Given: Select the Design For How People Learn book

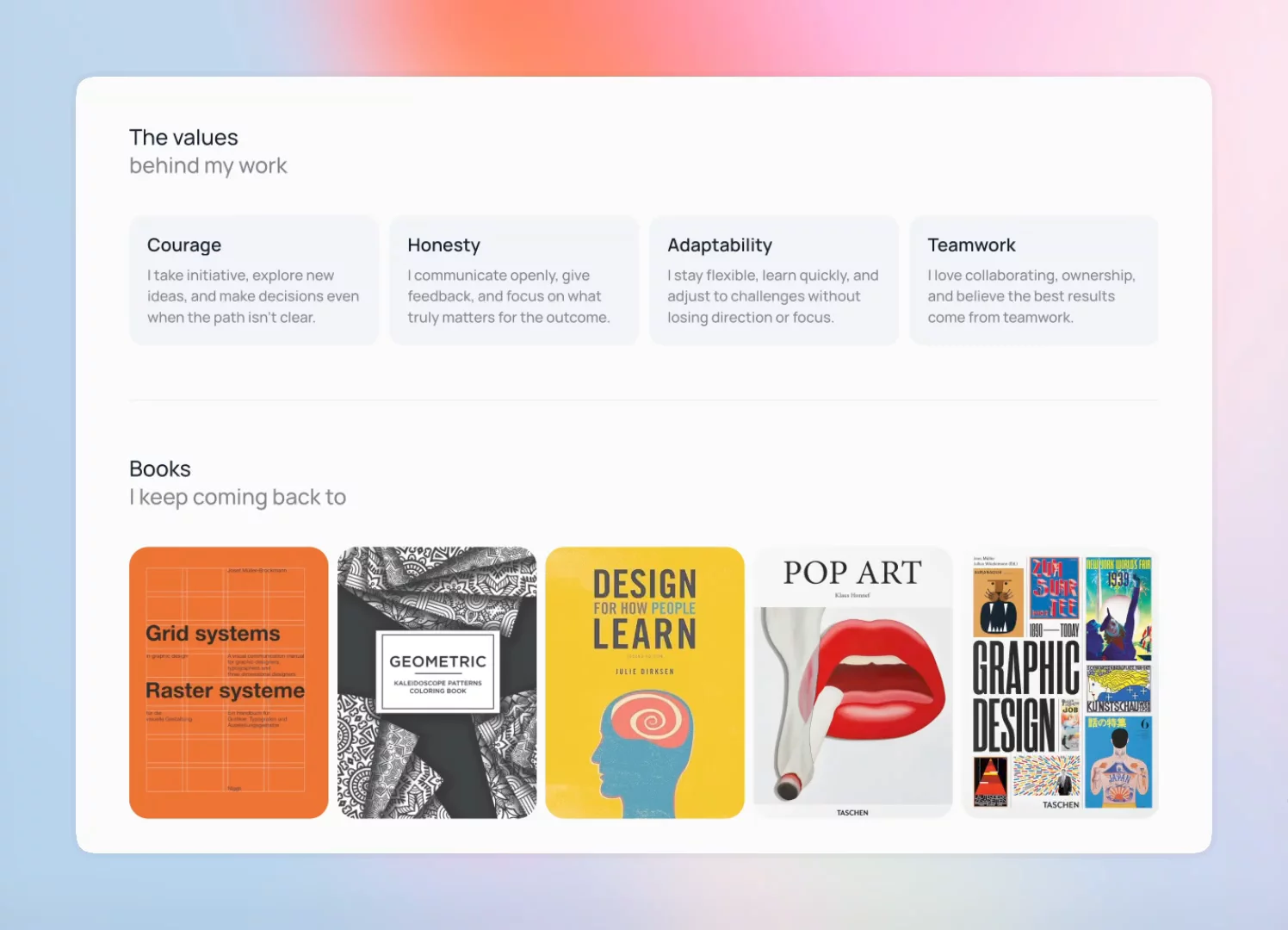Looking at the screenshot, I should (x=645, y=683).
